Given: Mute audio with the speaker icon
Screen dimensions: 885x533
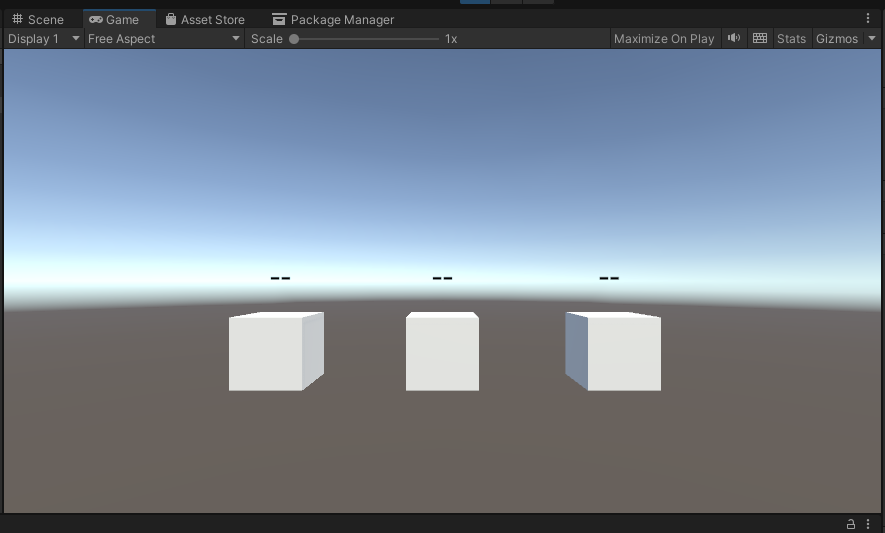Looking at the screenshot, I should 734,38.
